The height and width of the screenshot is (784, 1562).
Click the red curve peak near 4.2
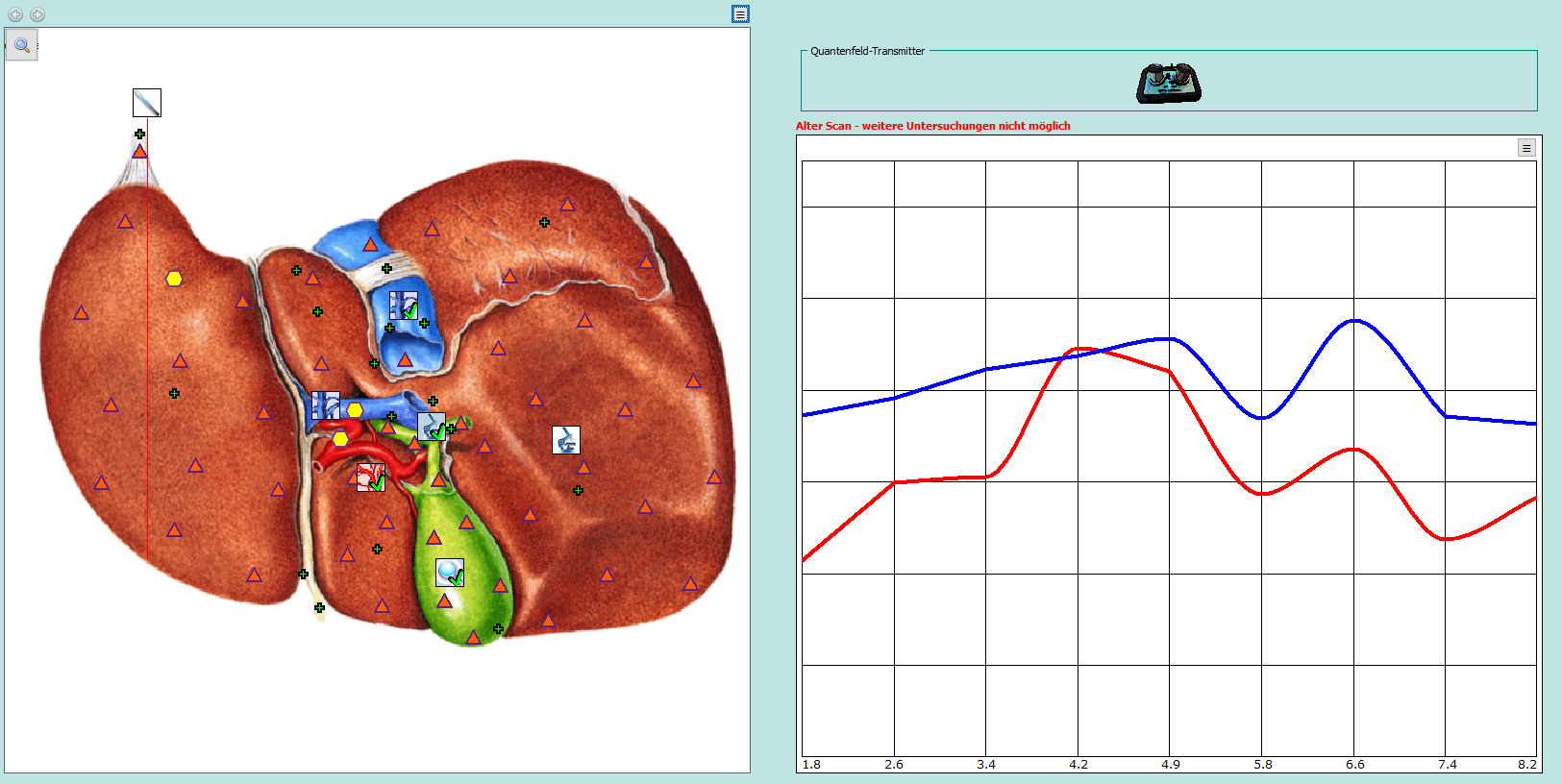[x=1080, y=349]
